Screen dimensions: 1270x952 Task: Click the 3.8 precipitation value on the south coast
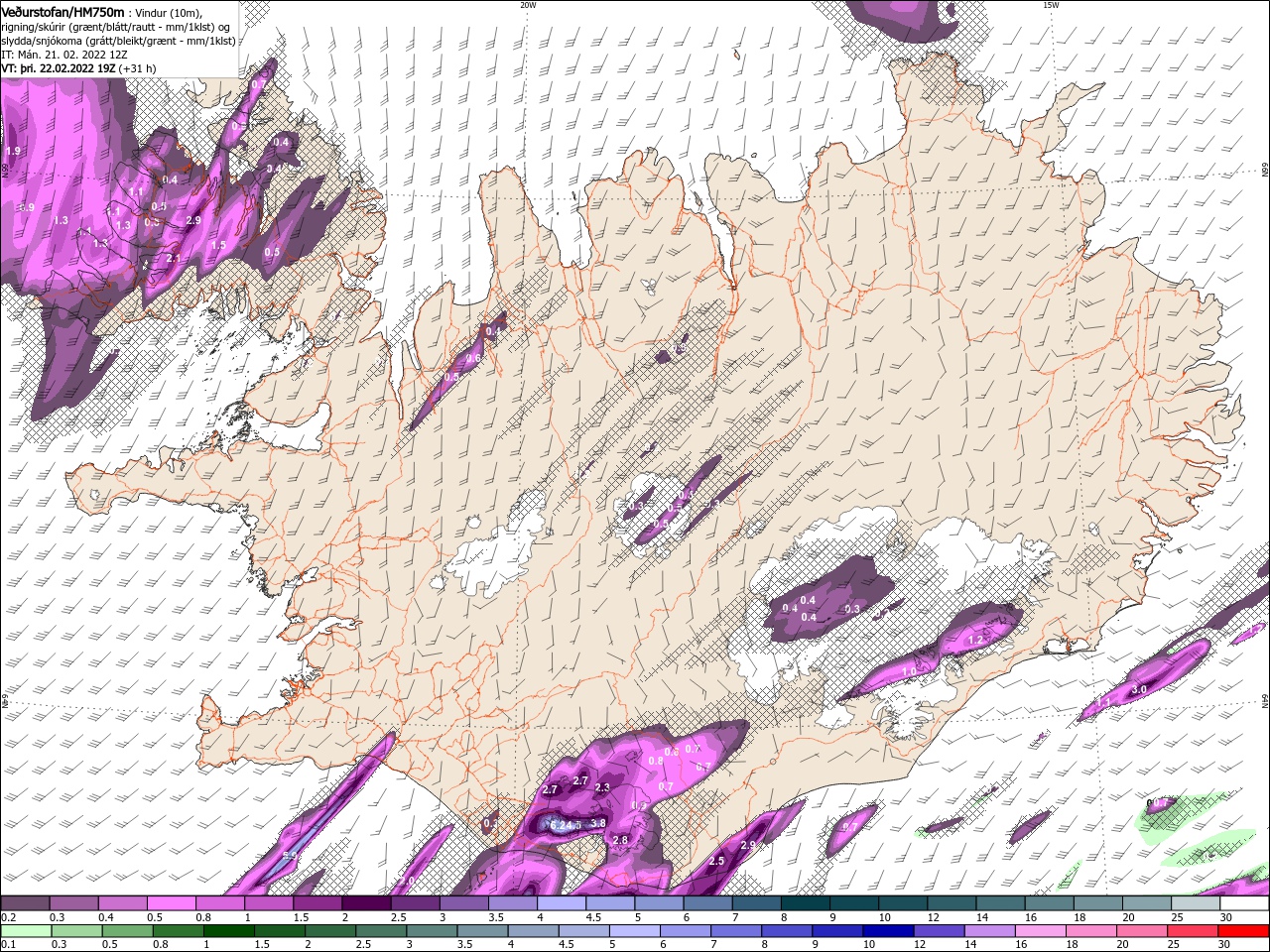click(598, 823)
